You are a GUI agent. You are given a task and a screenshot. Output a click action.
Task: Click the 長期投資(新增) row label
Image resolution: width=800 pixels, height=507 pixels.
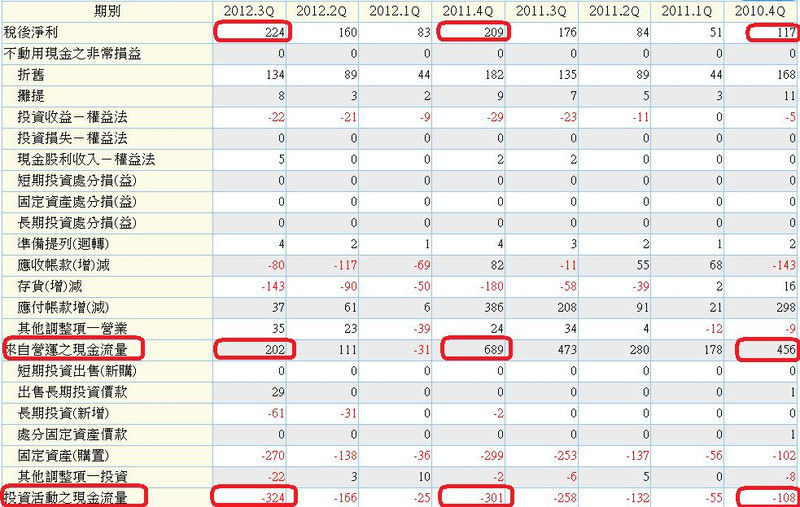click(x=63, y=413)
